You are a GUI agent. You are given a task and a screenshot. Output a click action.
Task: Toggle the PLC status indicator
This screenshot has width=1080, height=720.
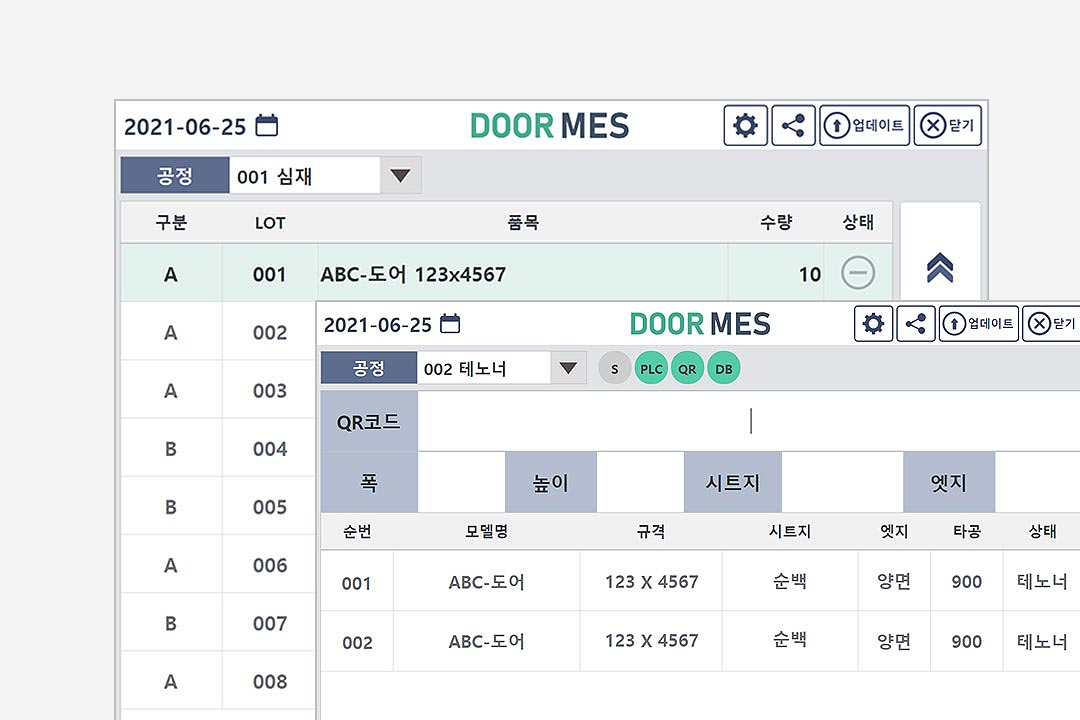651,369
